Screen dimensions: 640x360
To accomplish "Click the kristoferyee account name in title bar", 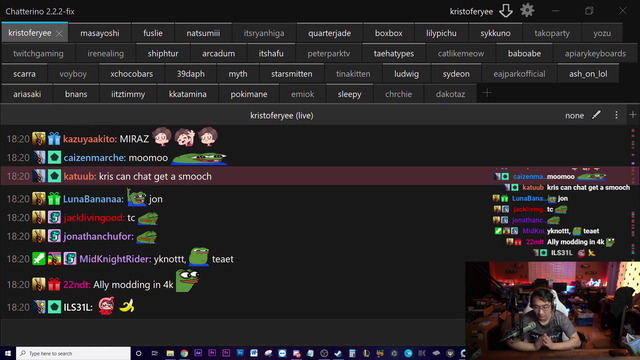I will click(x=471, y=11).
